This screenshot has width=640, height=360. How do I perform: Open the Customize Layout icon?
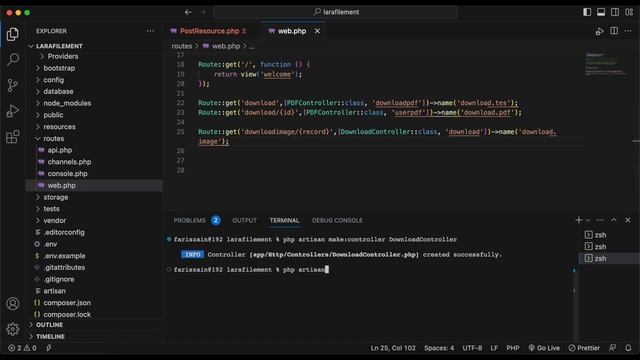629,12
